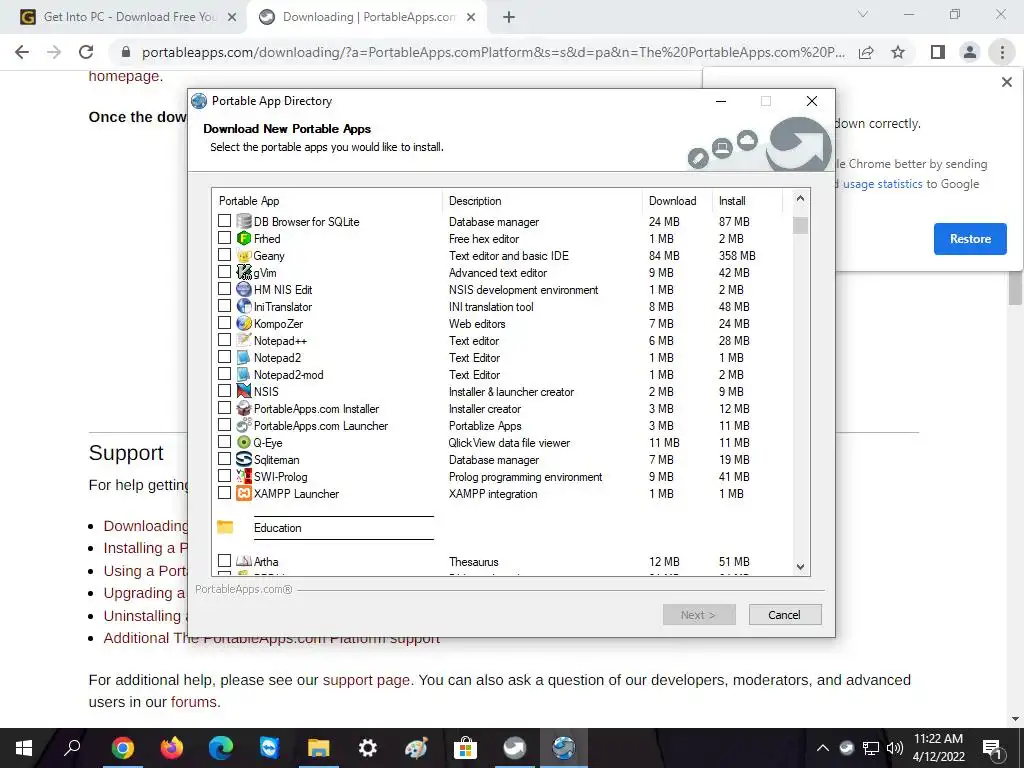Open Firefox from the taskbar
The height and width of the screenshot is (768, 1024).
[172, 748]
